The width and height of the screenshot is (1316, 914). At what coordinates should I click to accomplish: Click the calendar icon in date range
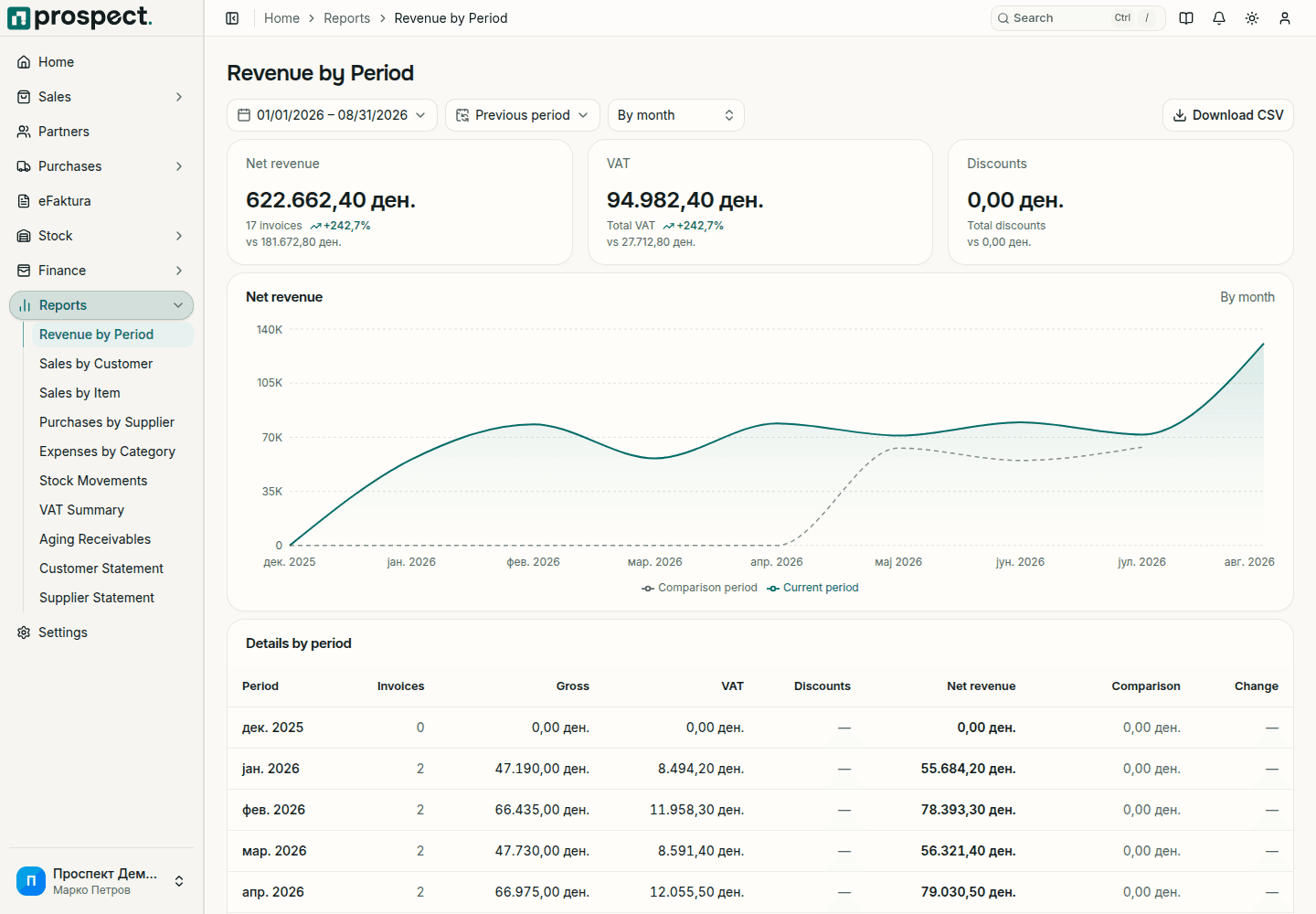244,115
